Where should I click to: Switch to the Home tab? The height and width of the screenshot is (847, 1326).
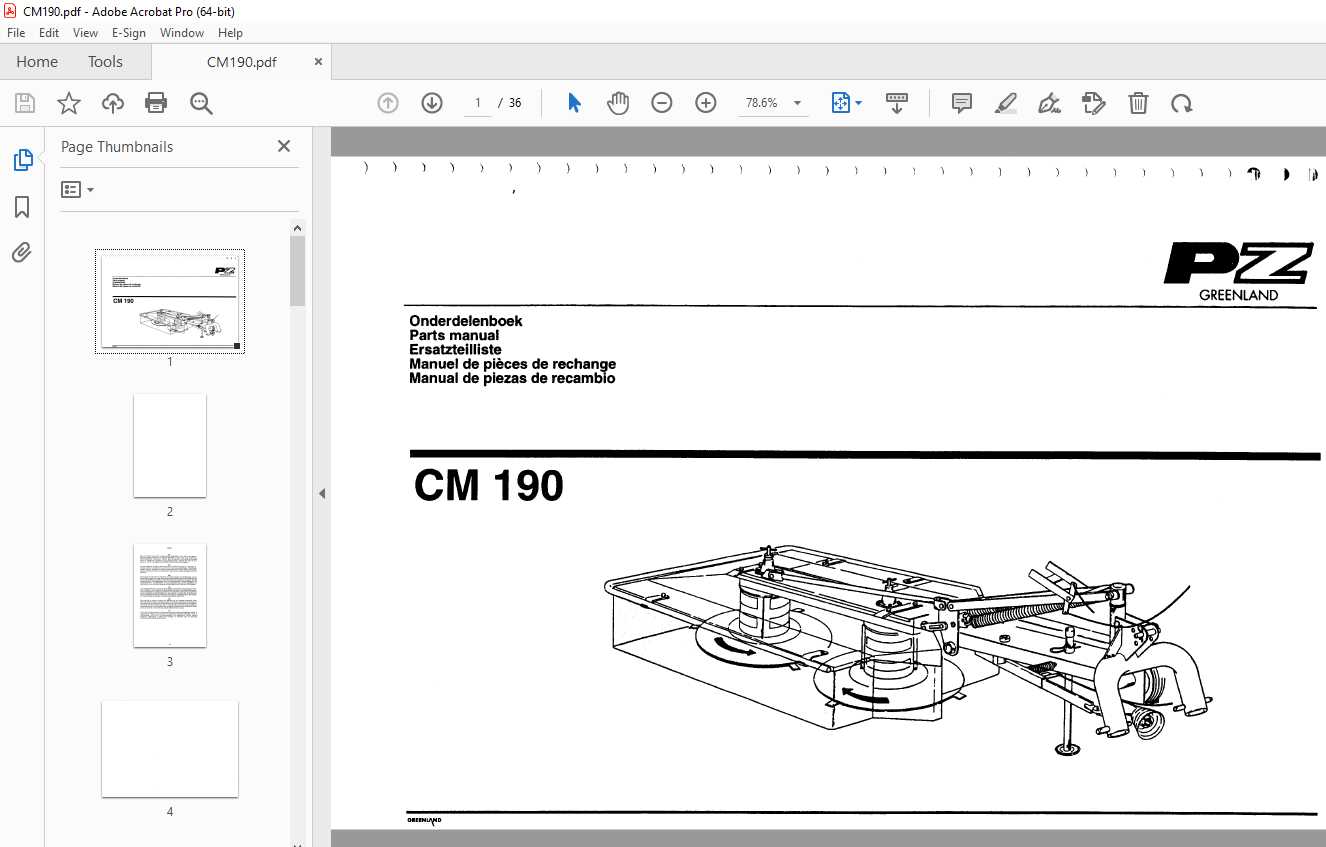click(37, 61)
